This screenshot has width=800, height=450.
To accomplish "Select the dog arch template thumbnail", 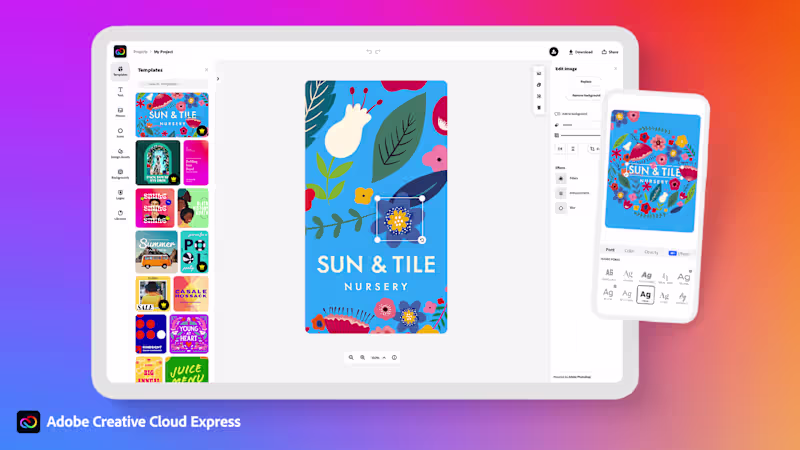I will click(158, 163).
